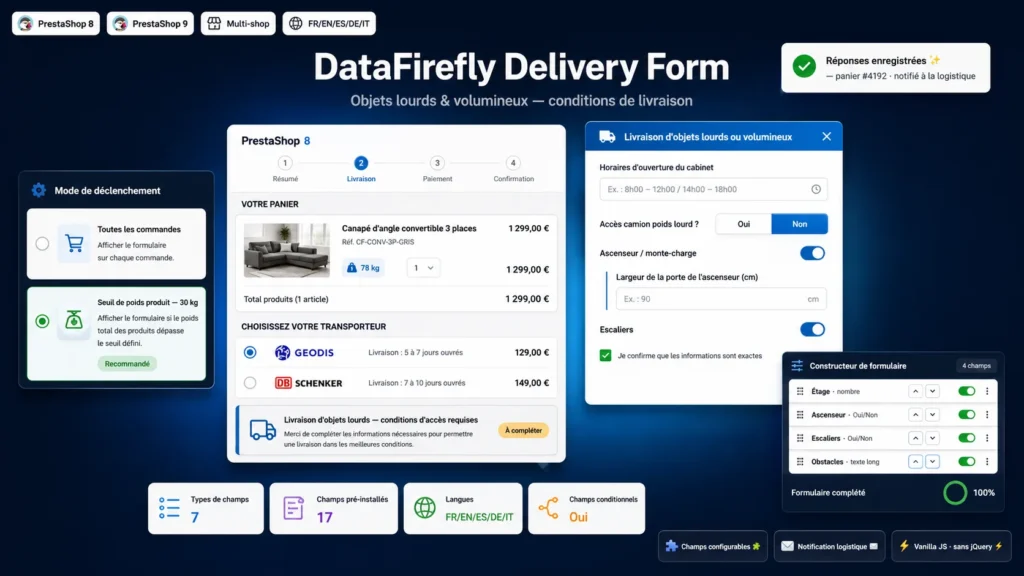The image size is (1024, 576).
Task: Uncheck the Je confirme information exactes checkbox
Action: point(605,355)
